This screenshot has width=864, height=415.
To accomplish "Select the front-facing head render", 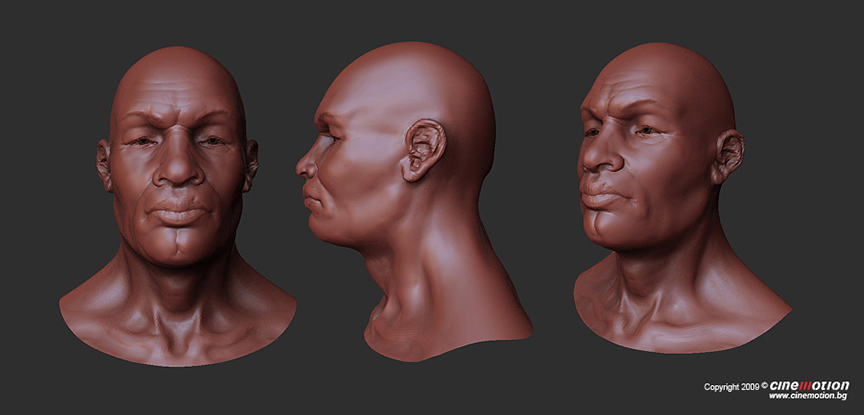I will 178,200.
